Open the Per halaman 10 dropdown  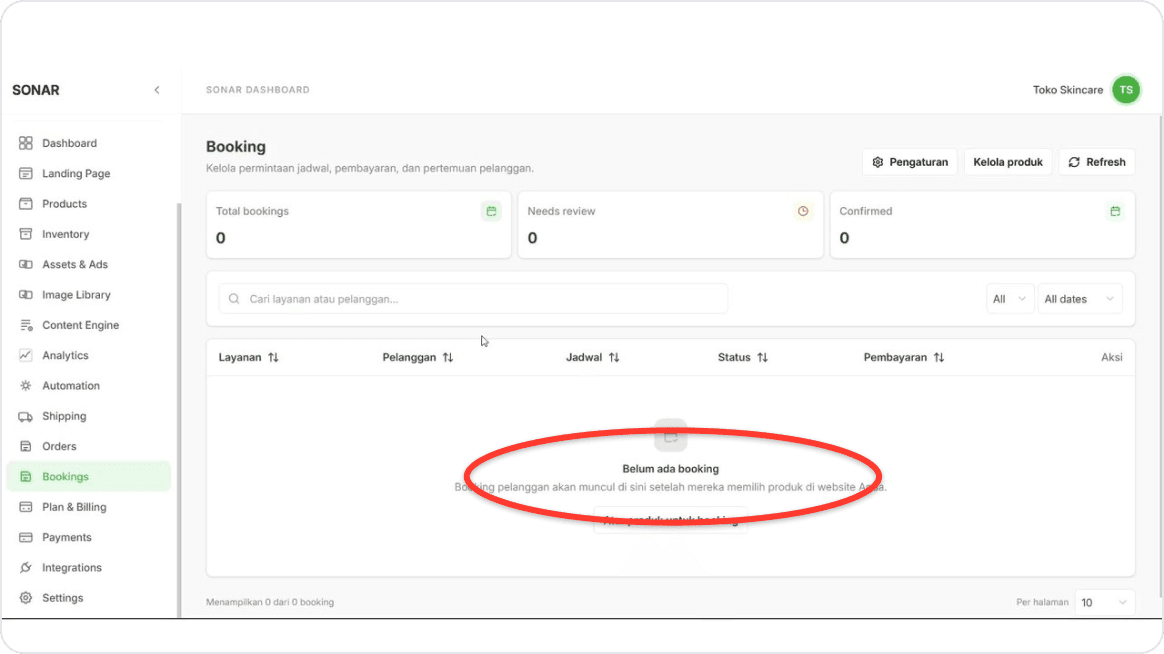[1103, 602]
